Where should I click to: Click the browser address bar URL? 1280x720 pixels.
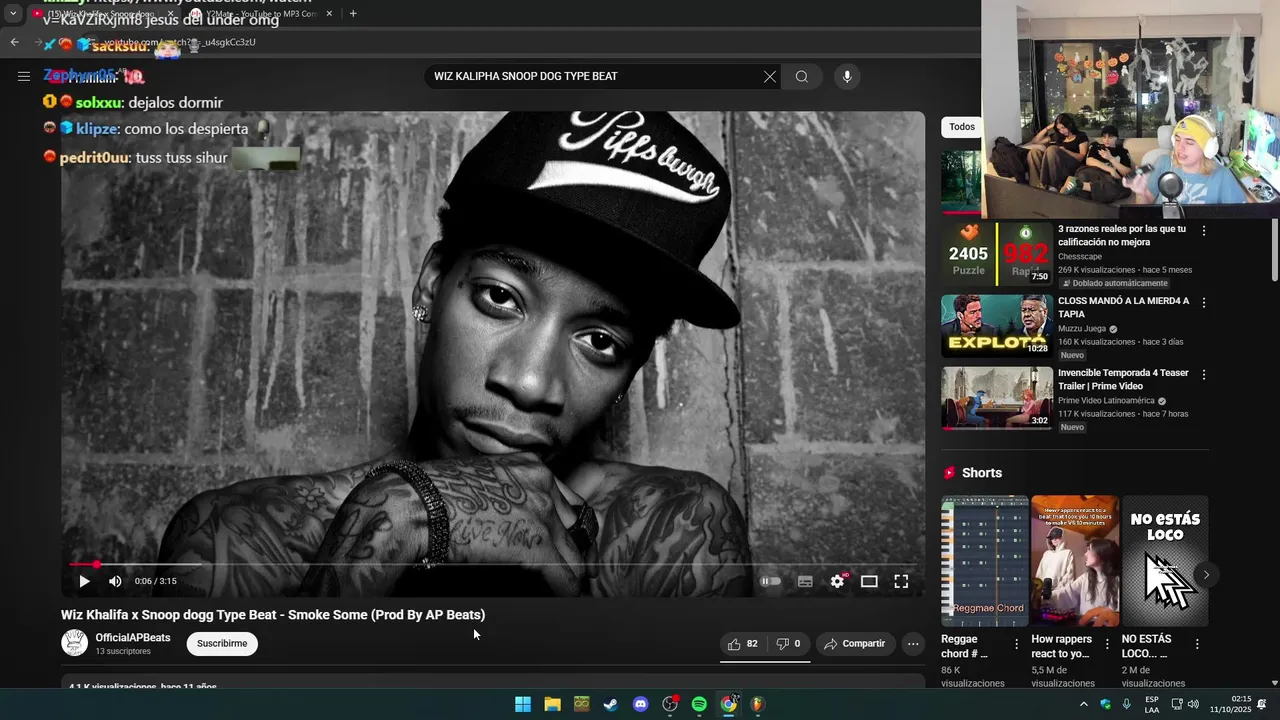pyautogui.click(x=180, y=43)
